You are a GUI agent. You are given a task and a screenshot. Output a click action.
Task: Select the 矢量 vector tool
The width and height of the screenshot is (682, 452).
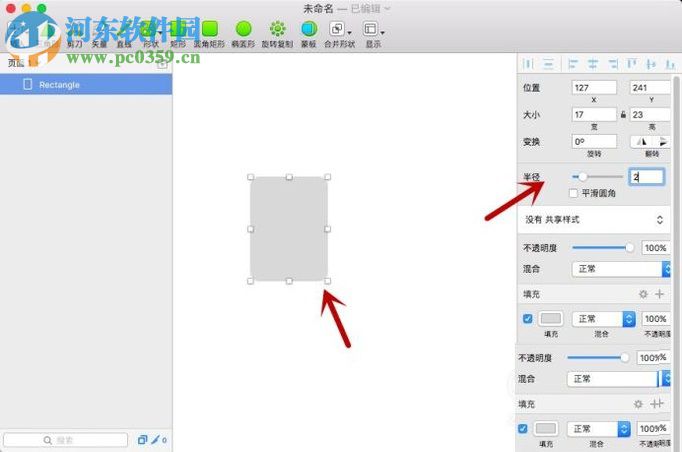click(x=99, y=35)
